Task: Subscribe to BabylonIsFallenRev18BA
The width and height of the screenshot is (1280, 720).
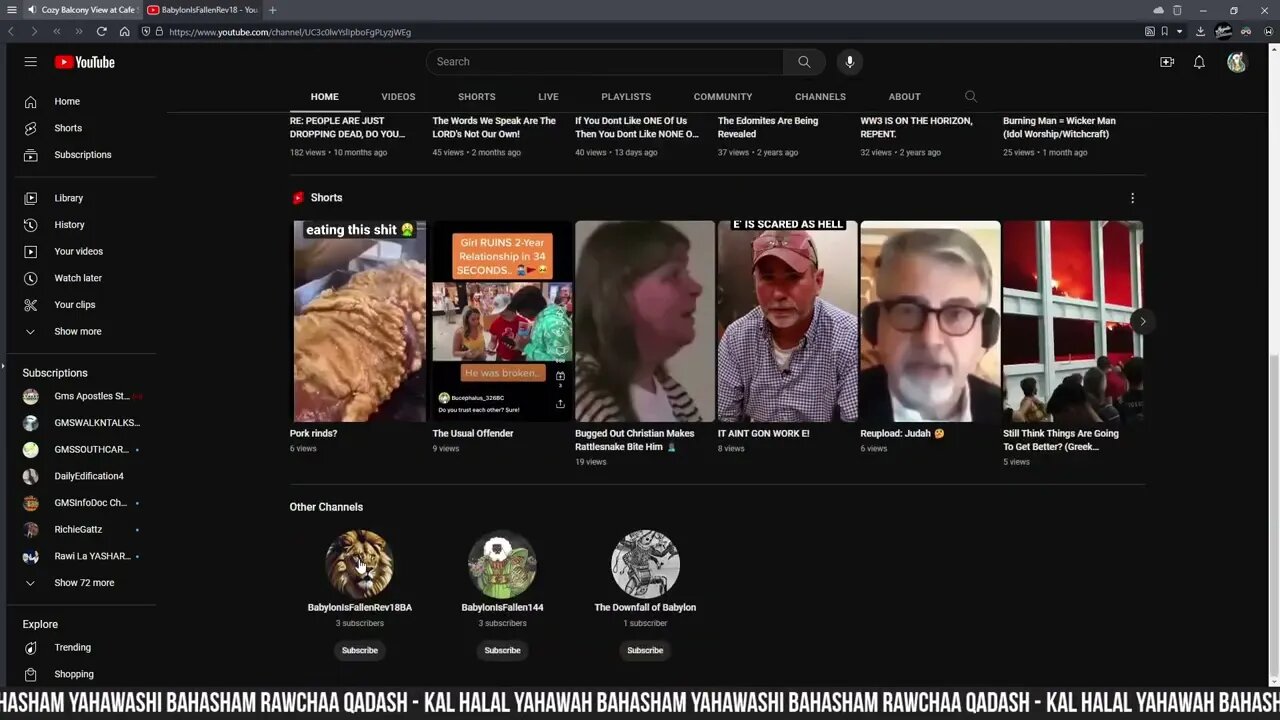Action: click(x=360, y=650)
